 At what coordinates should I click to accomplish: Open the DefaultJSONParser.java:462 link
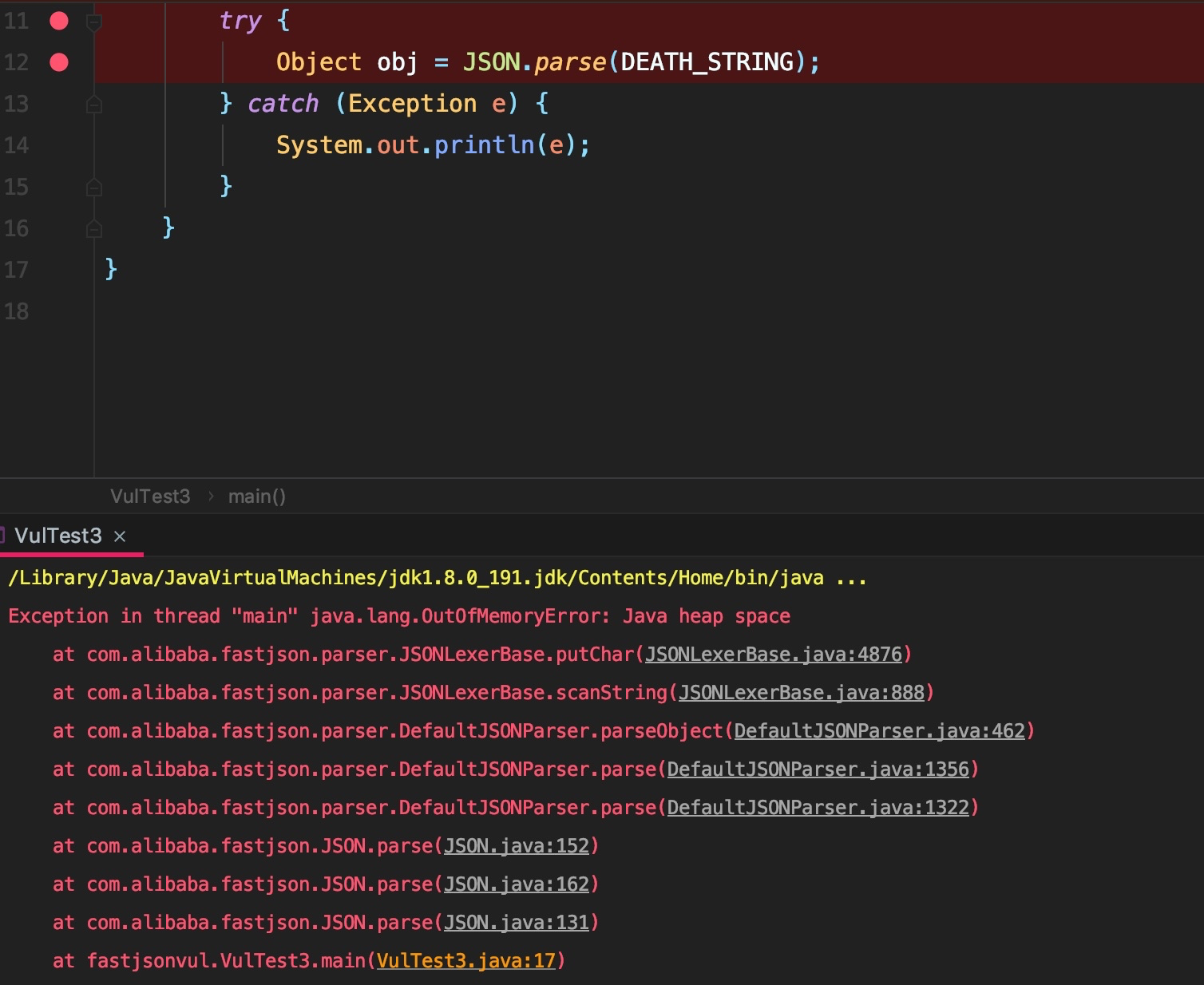point(880,731)
